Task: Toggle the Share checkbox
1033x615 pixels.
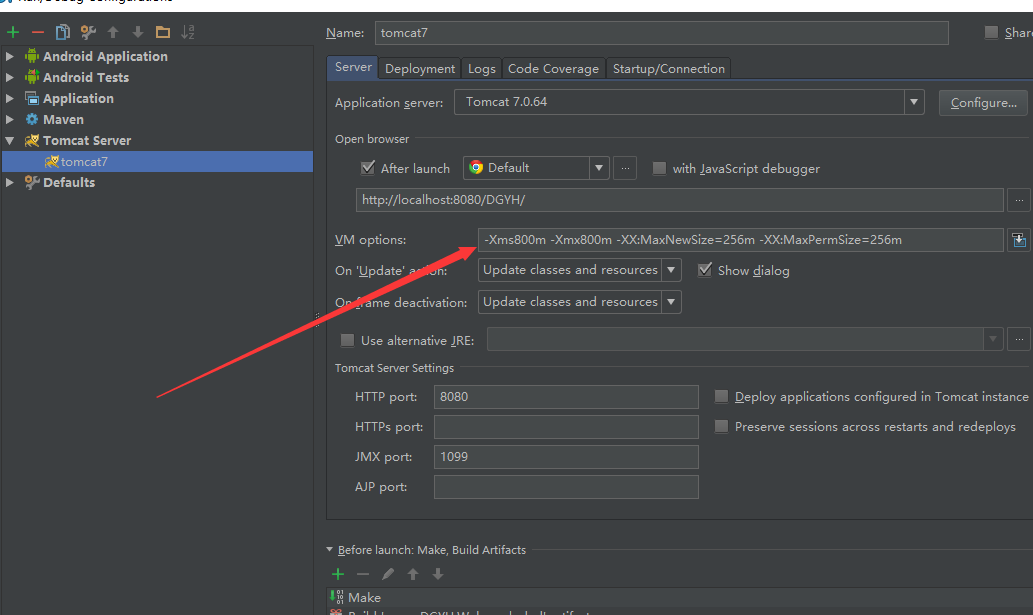Action: coord(991,32)
